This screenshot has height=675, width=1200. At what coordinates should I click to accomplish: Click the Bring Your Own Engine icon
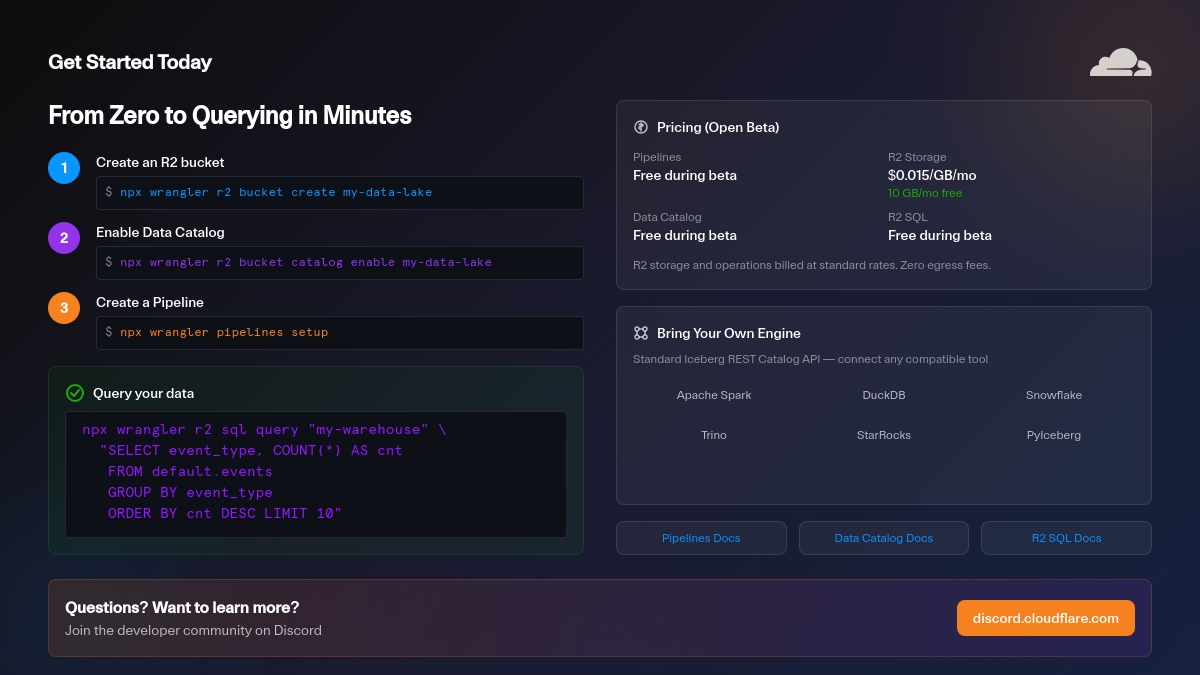click(x=641, y=333)
